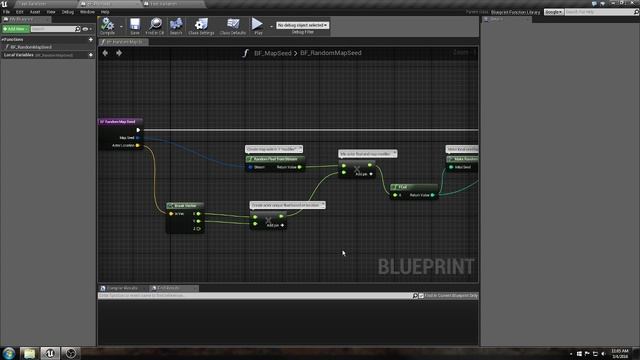Navigate forward with the graph forward arrow
640x360 pixels.
119,53
